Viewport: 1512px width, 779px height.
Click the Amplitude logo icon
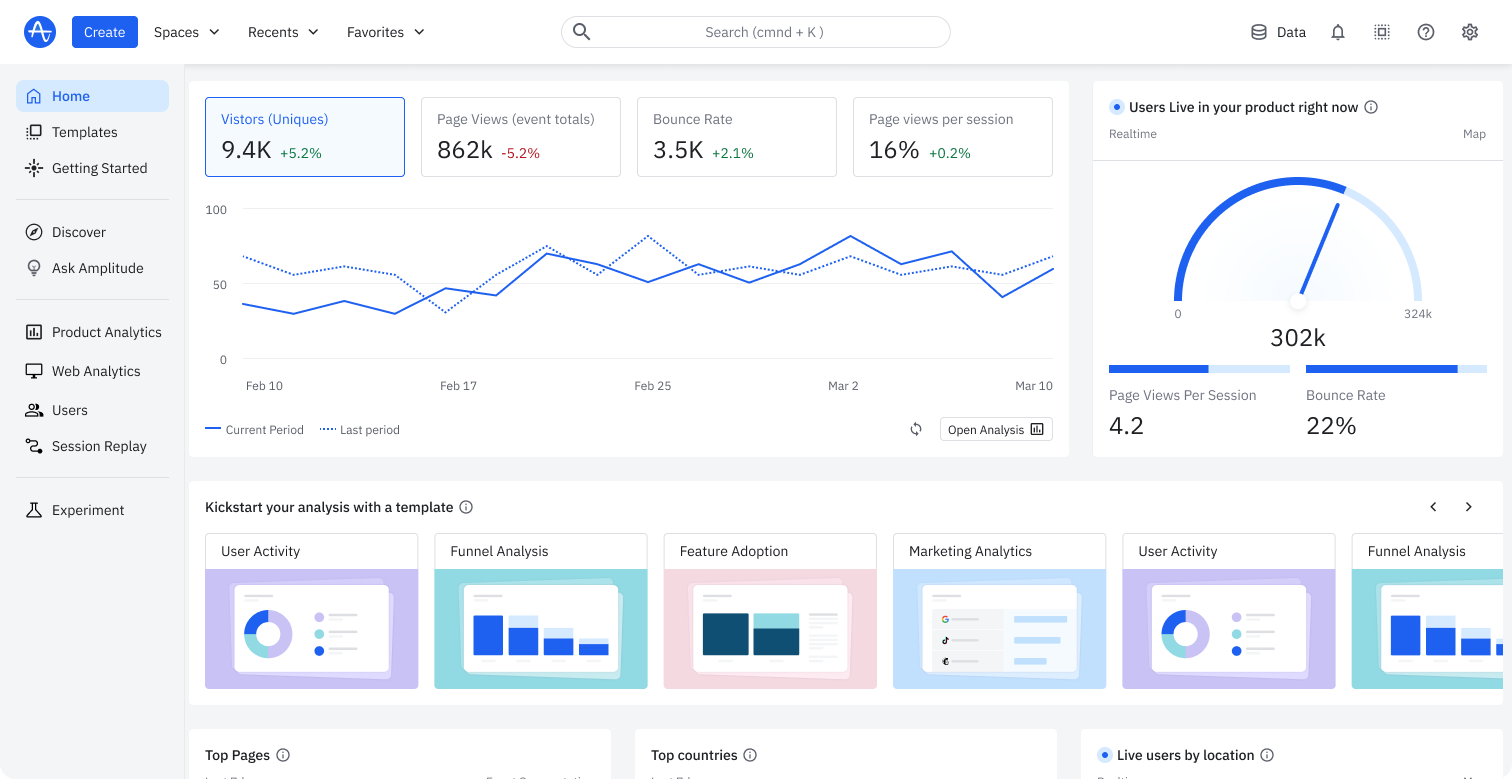click(39, 32)
